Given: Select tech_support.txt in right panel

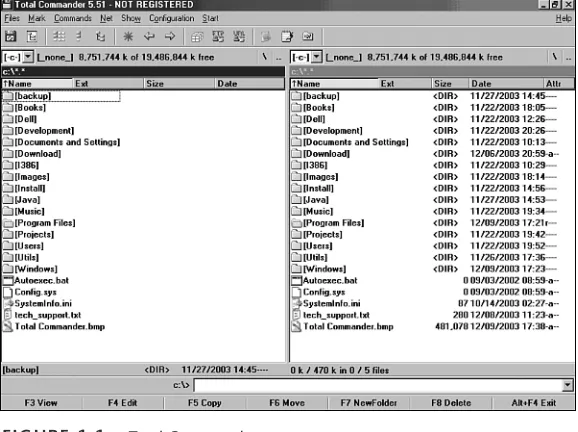Looking at the screenshot, I should [x=425, y=315].
